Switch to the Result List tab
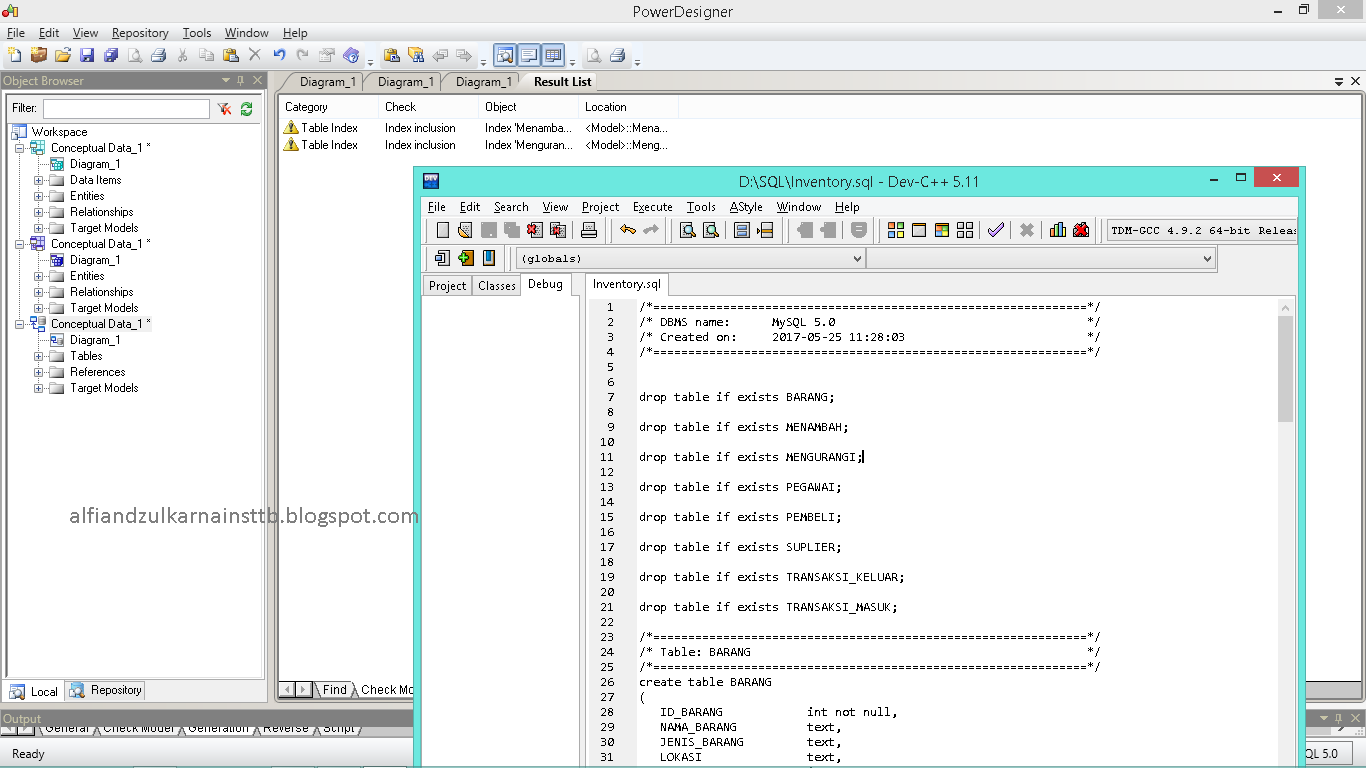The width and height of the screenshot is (1366, 768). pos(559,81)
